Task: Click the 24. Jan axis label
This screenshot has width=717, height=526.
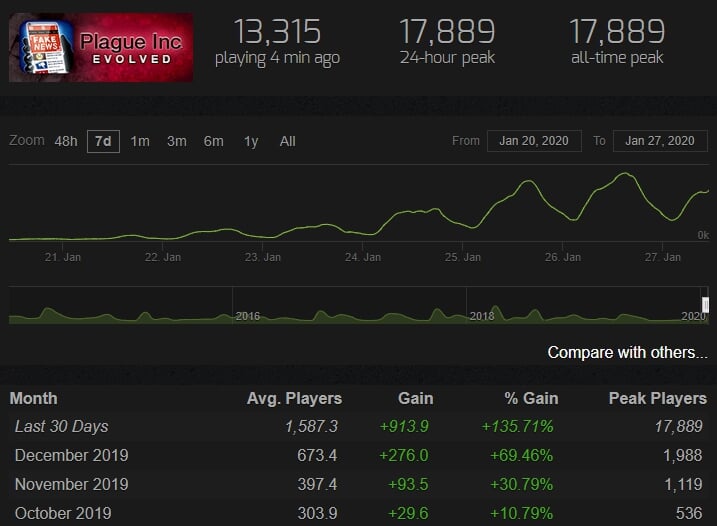Action: point(363,258)
